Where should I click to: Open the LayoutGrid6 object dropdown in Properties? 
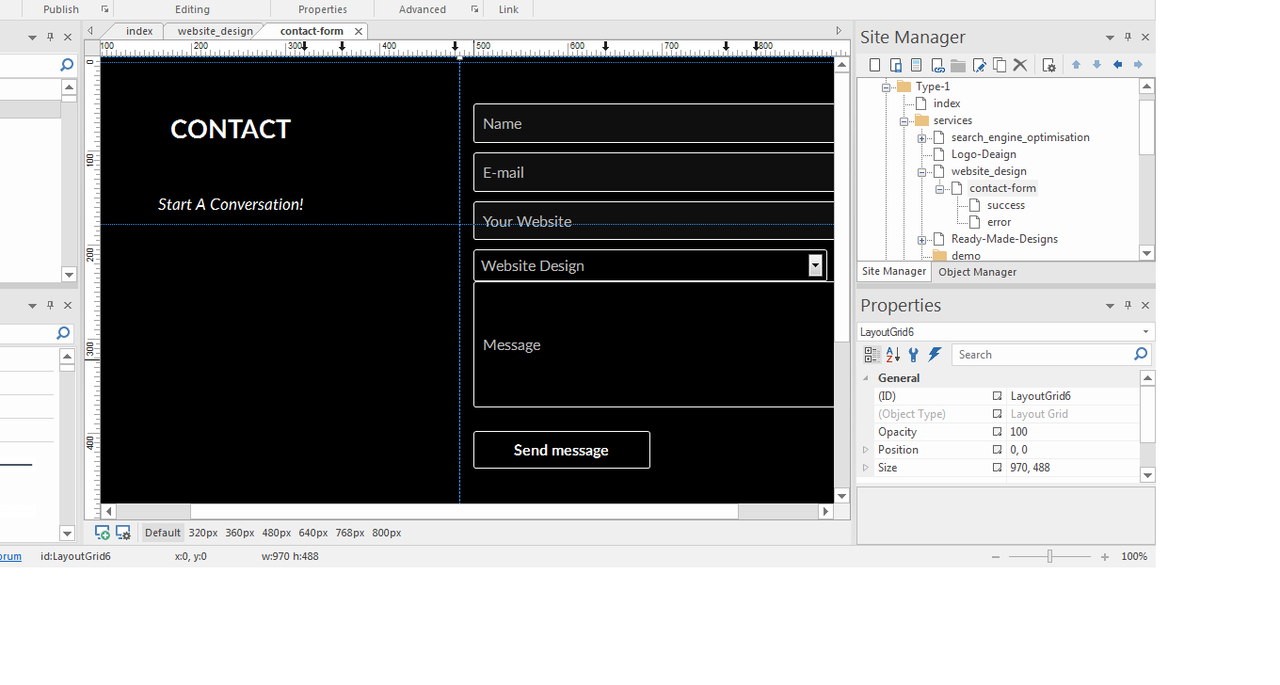[1145, 332]
